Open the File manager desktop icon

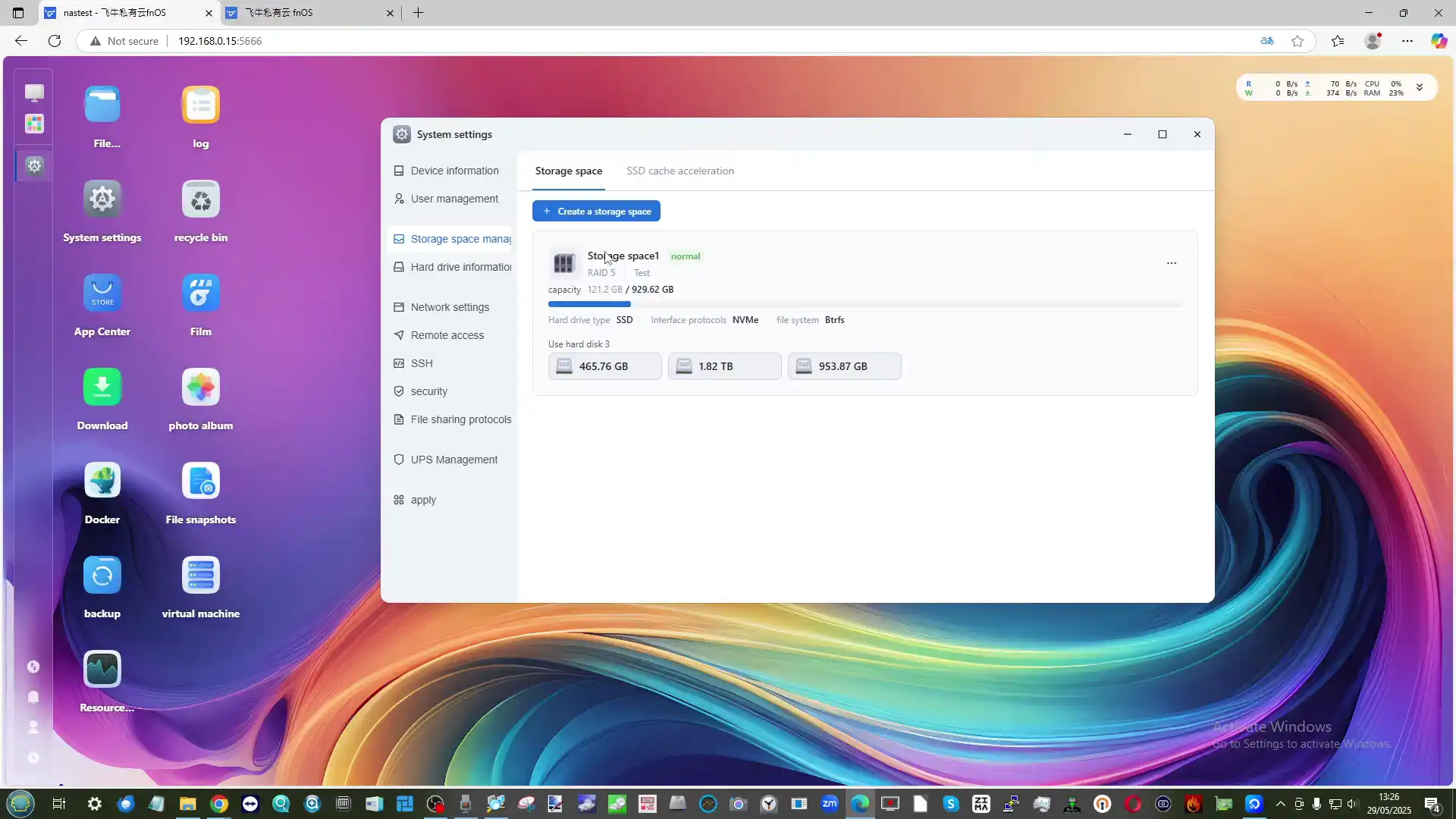click(102, 105)
